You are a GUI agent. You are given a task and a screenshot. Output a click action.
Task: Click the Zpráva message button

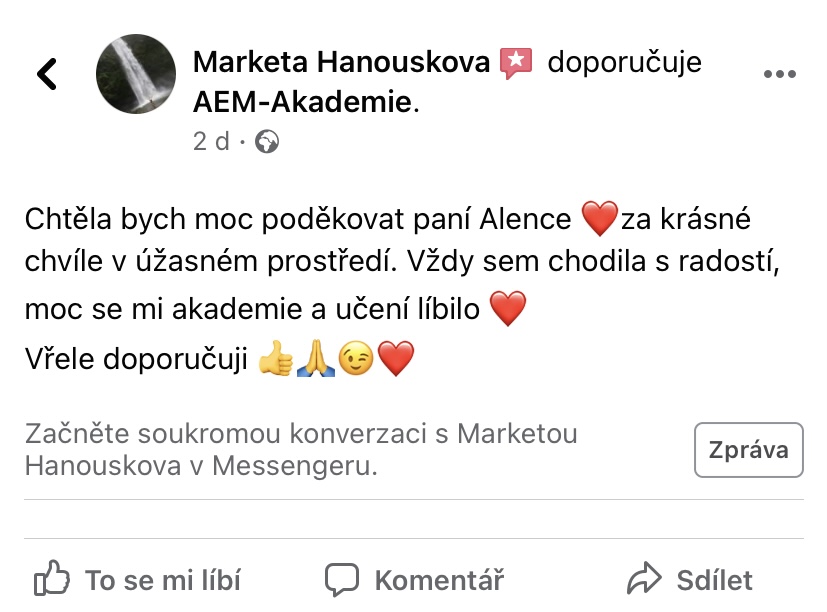point(748,450)
